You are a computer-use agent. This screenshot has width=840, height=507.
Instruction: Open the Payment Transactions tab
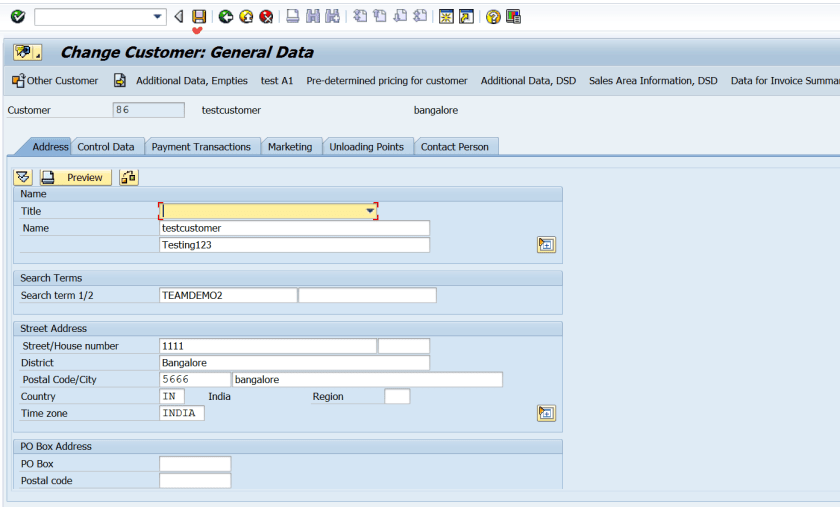[x=201, y=147]
